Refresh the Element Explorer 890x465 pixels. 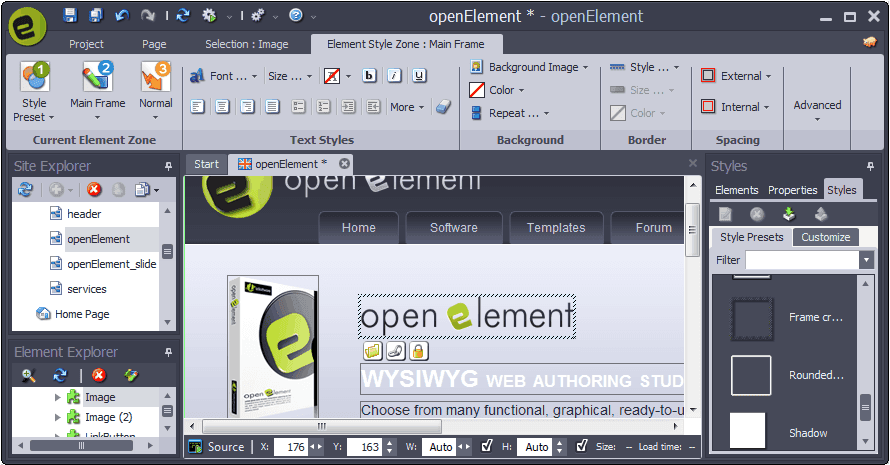tap(60, 375)
